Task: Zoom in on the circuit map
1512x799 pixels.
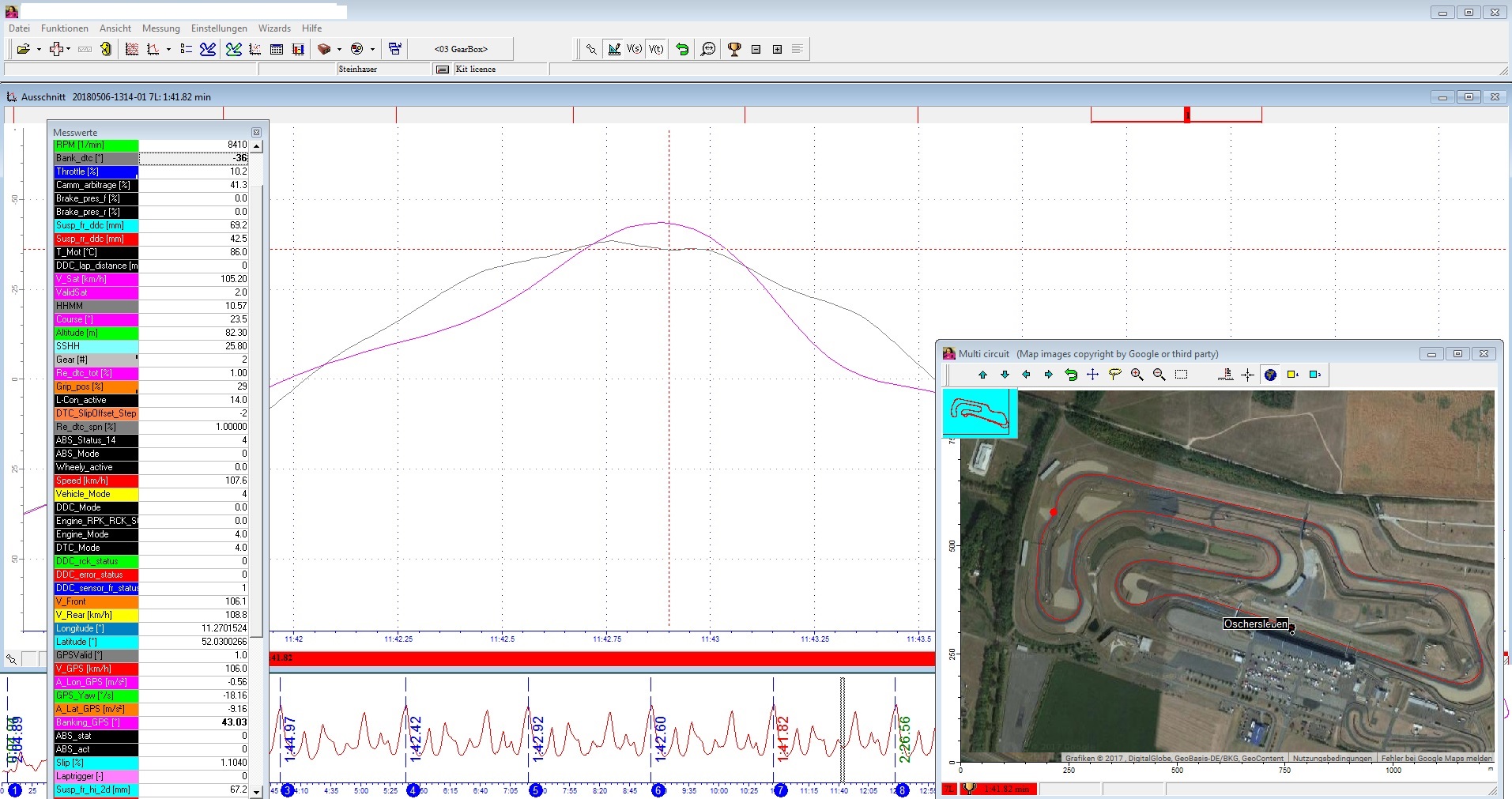Action: point(1137,375)
